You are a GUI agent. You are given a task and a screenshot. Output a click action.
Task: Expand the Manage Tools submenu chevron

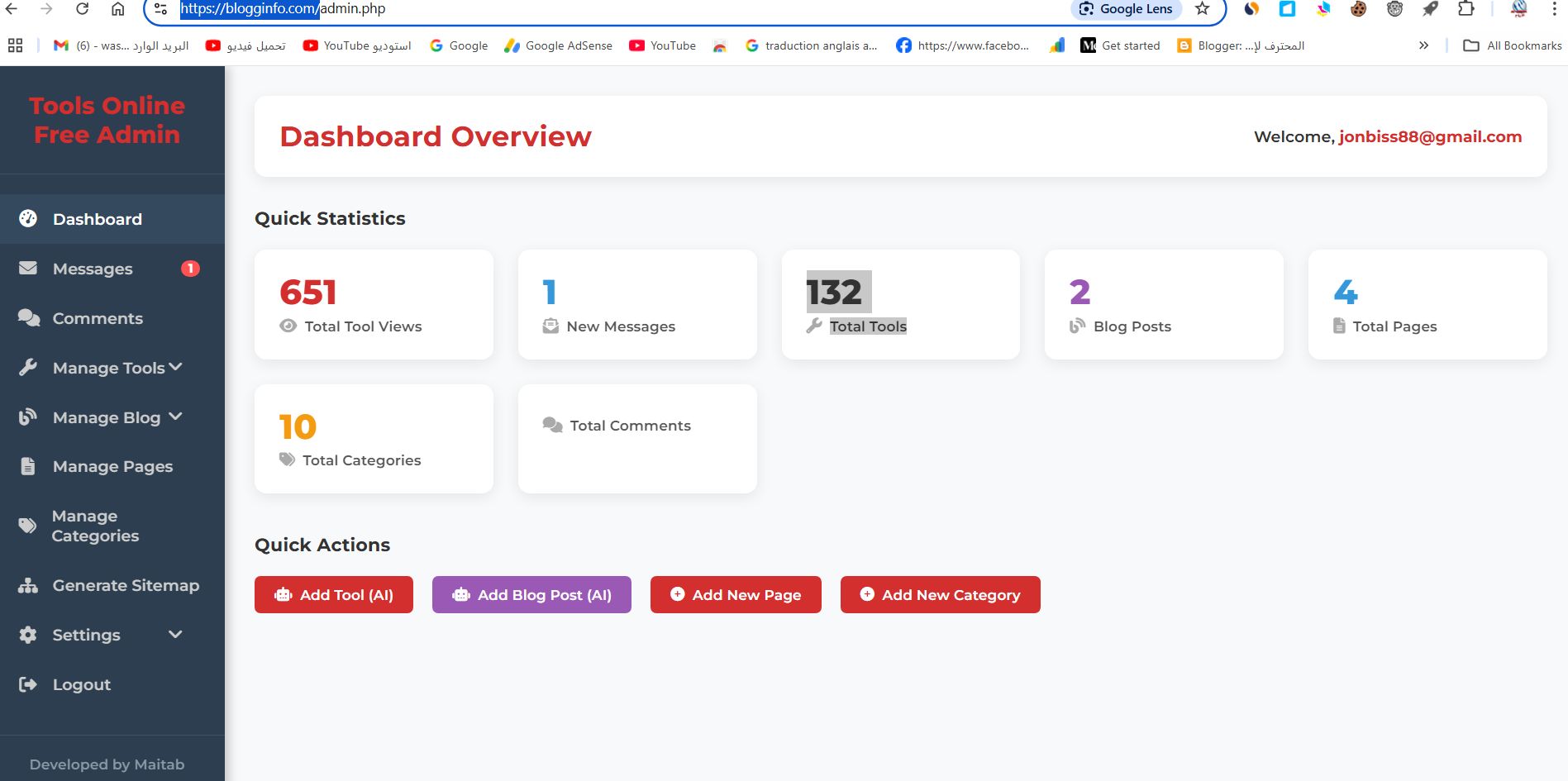click(175, 367)
